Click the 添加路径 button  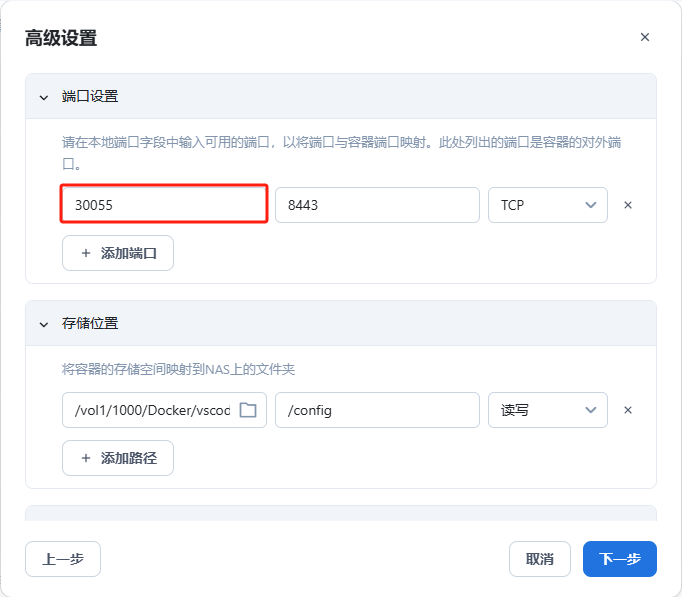point(118,458)
